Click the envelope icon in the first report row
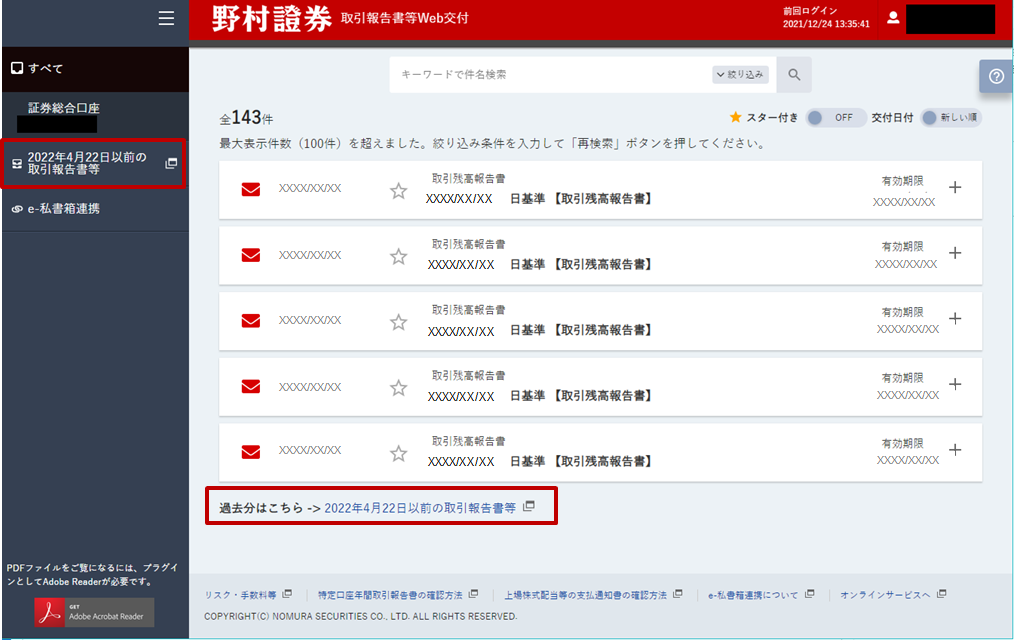This screenshot has height=640, width=1014. click(251, 189)
